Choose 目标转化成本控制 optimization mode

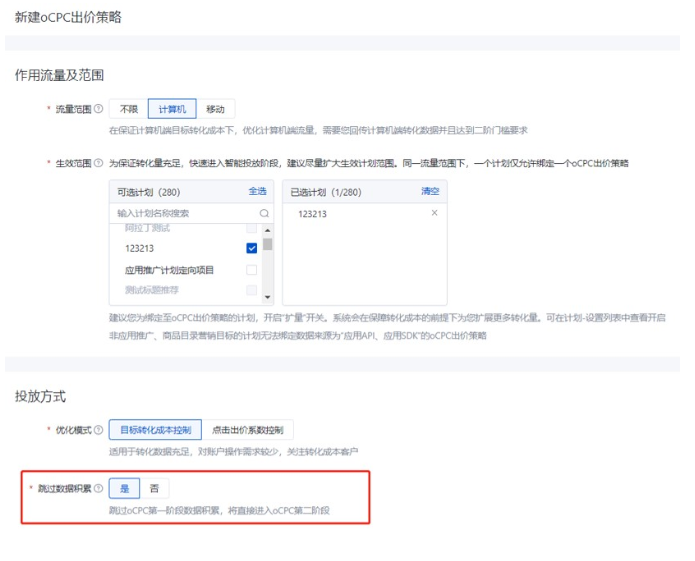pyautogui.click(x=155, y=430)
